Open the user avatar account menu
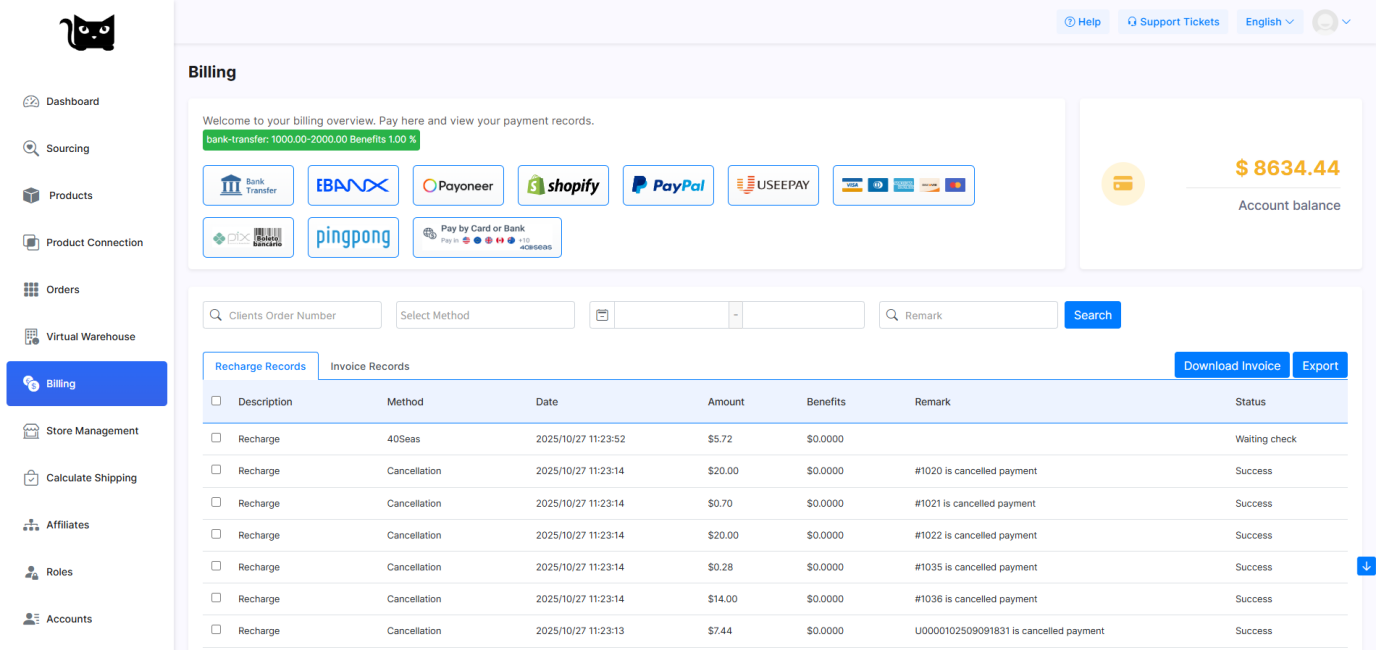The image size is (1376, 650). pos(1331,22)
